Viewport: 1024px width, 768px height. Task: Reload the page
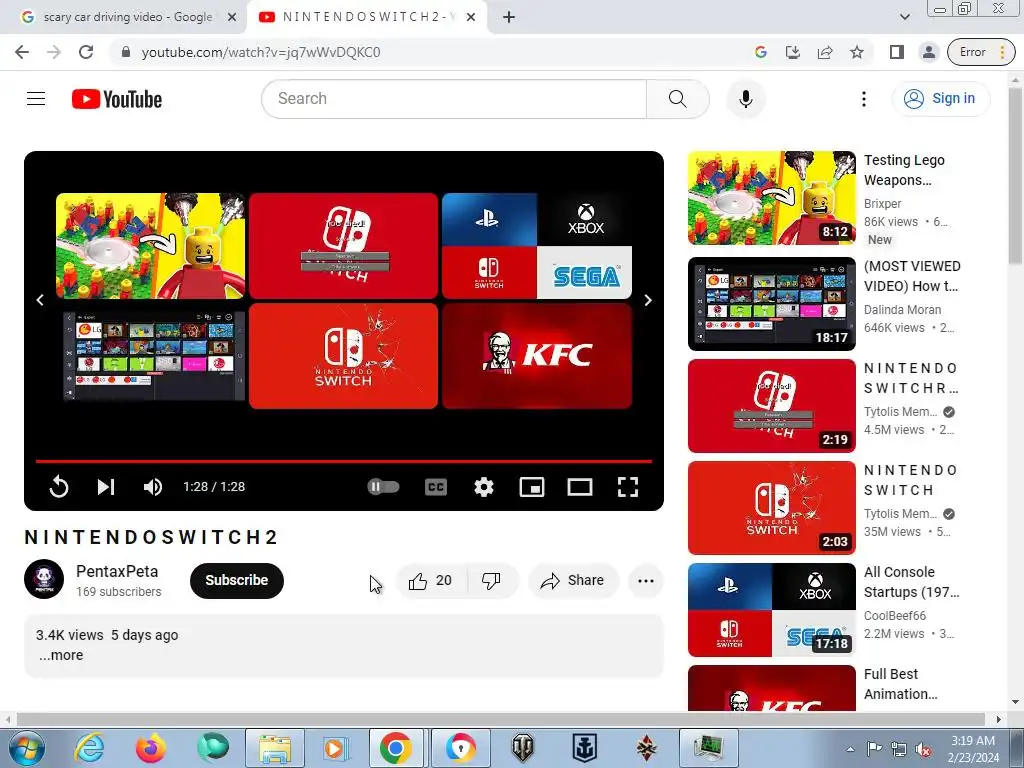(x=86, y=52)
